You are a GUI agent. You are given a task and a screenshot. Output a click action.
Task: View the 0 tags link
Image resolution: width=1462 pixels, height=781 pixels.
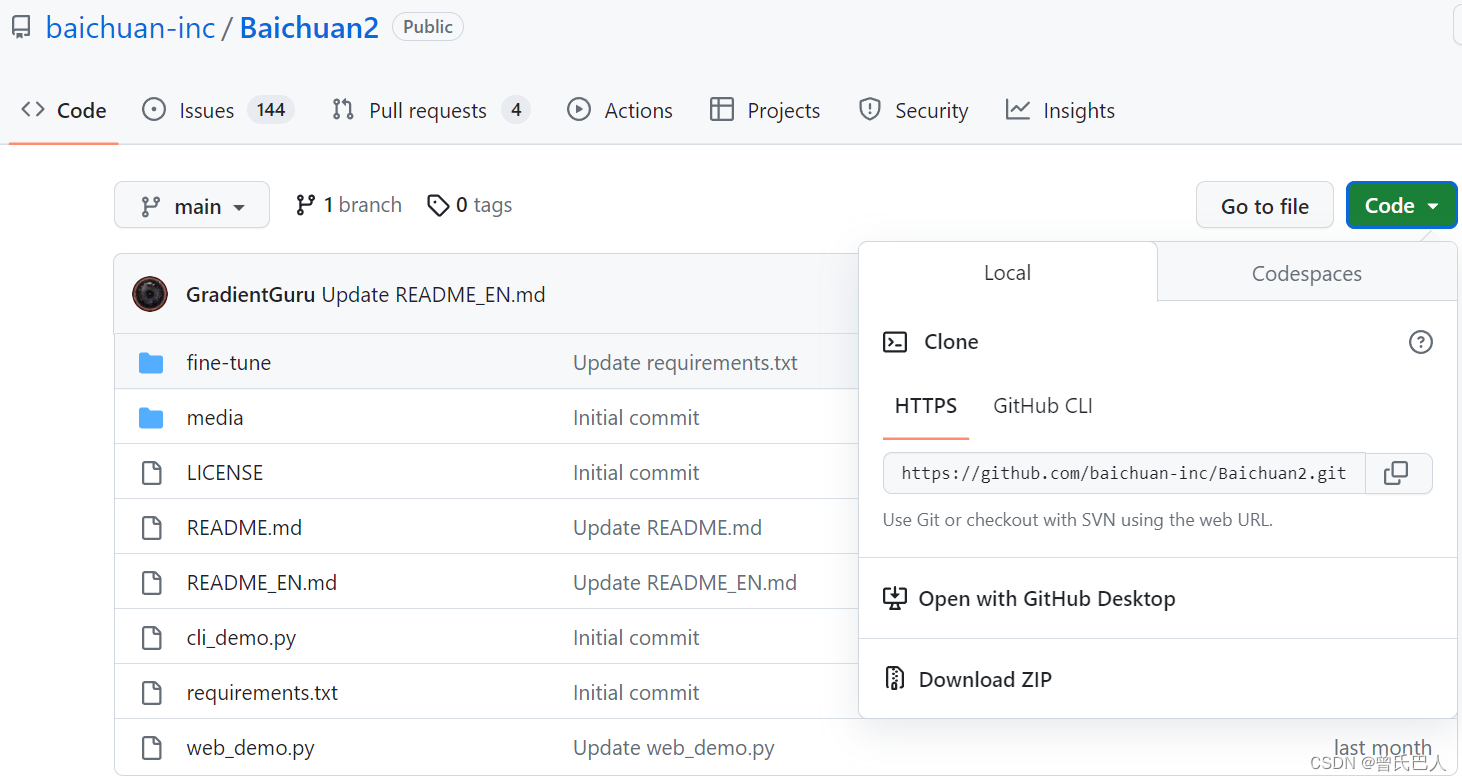coord(469,205)
